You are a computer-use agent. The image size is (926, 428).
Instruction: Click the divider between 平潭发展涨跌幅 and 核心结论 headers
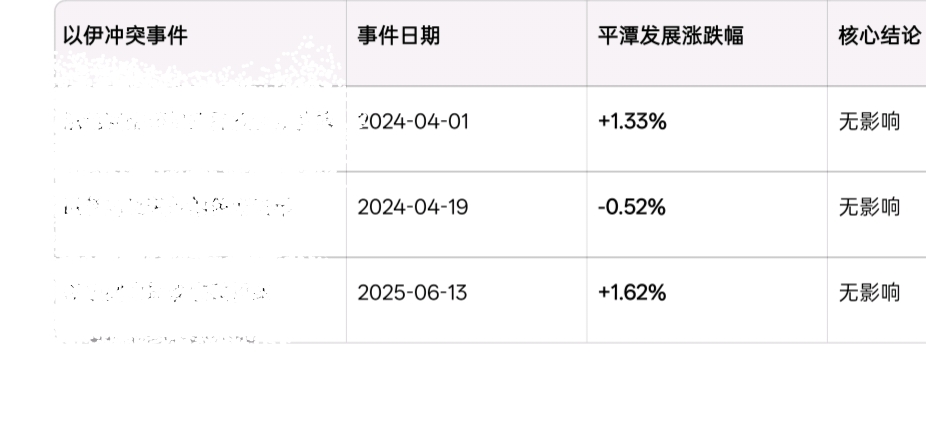click(827, 37)
